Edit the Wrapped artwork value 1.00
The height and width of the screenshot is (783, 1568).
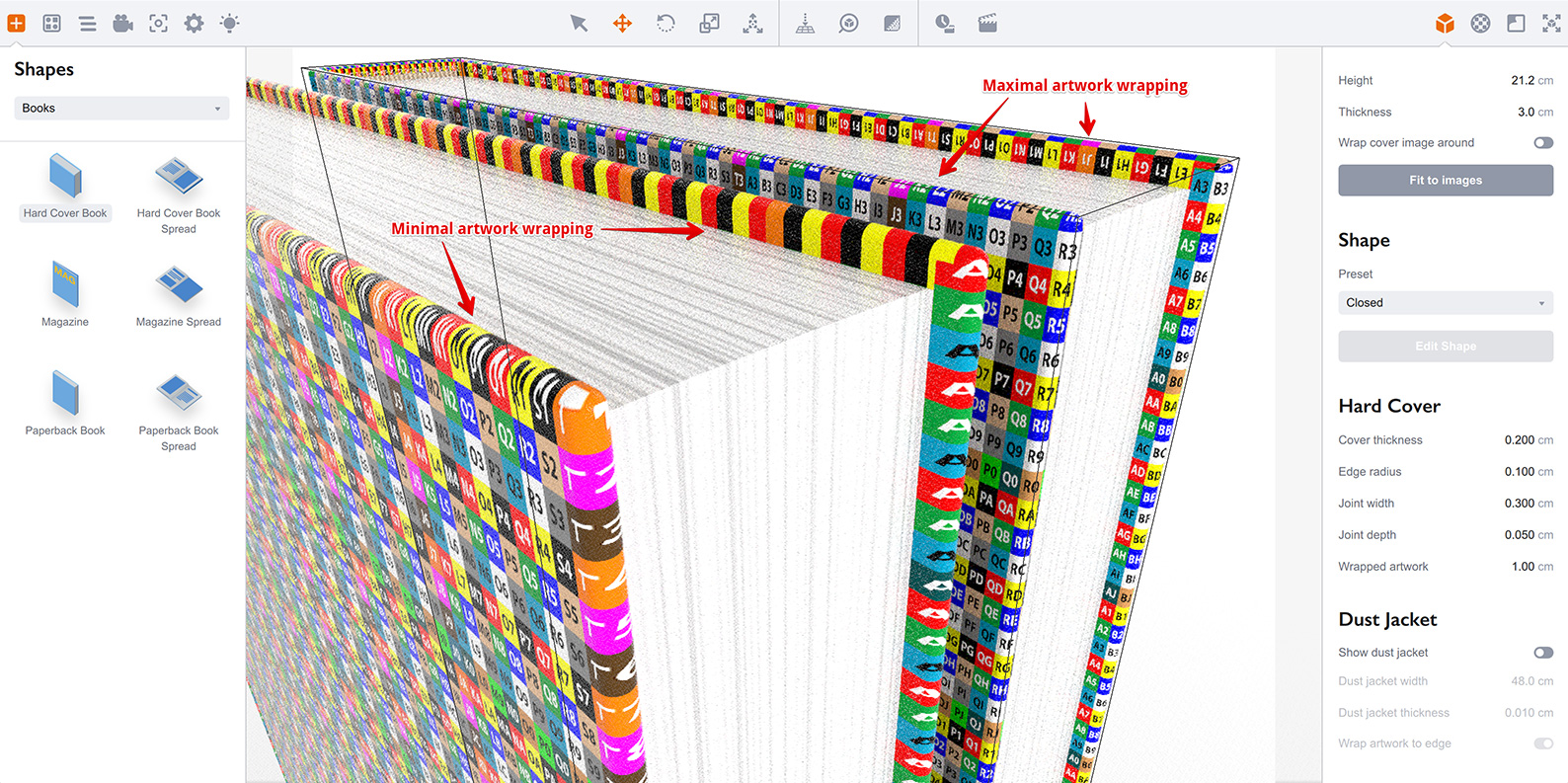(x=1523, y=567)
